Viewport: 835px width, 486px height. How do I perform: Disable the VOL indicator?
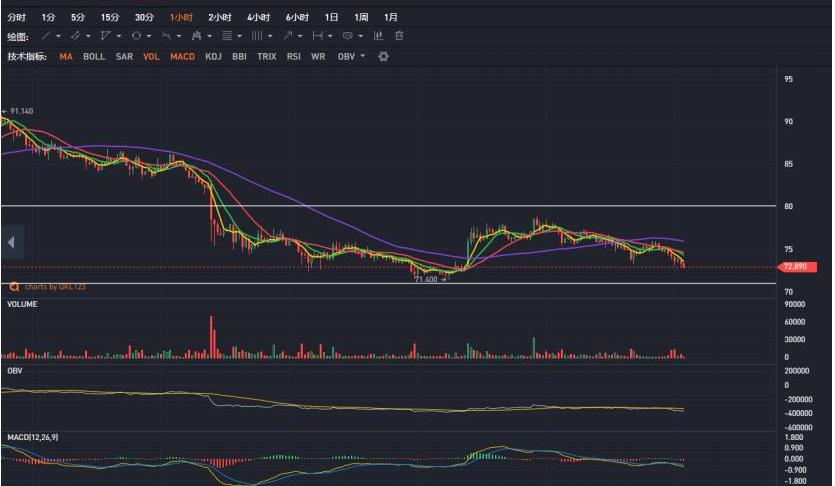(x=151, y=57)
